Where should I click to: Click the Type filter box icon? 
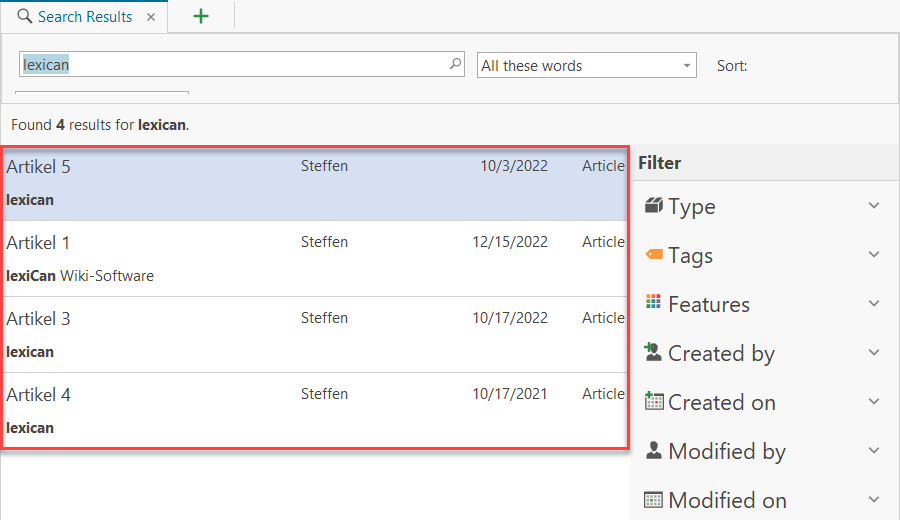pos(654,206)
